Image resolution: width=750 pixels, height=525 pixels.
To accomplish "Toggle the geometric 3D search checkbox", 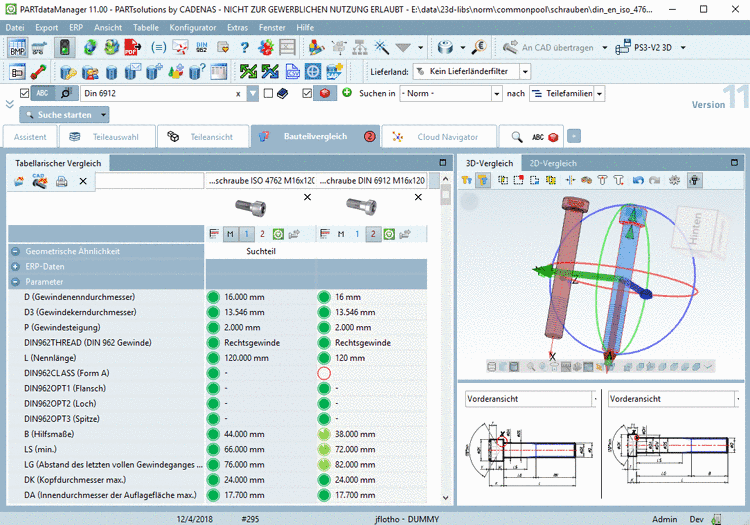I will [307, 93].
